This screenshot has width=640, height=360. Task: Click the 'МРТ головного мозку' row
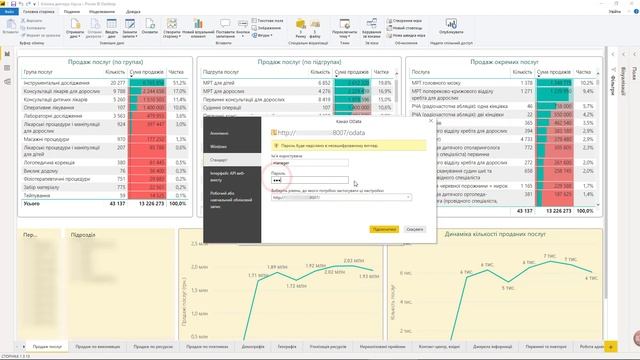point(503,83)
